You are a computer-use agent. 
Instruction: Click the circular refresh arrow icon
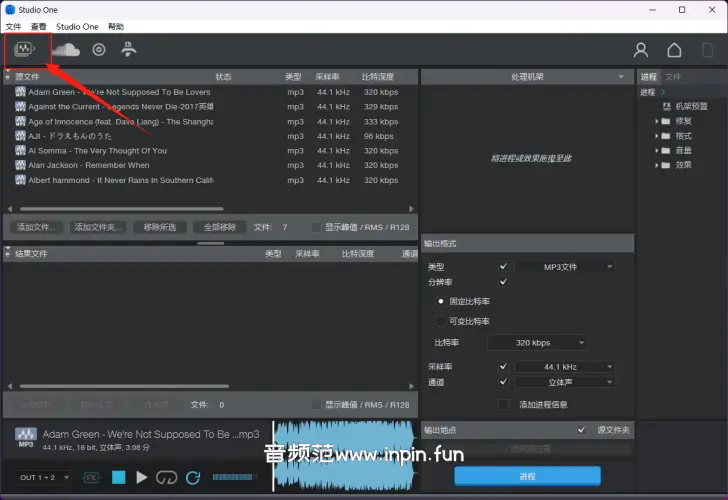tap(193, 477)
